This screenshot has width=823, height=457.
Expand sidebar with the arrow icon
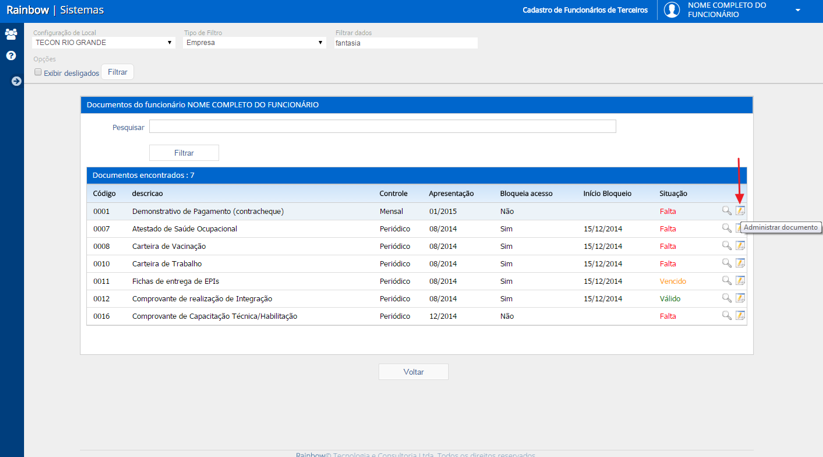click(x=16, y=81)
